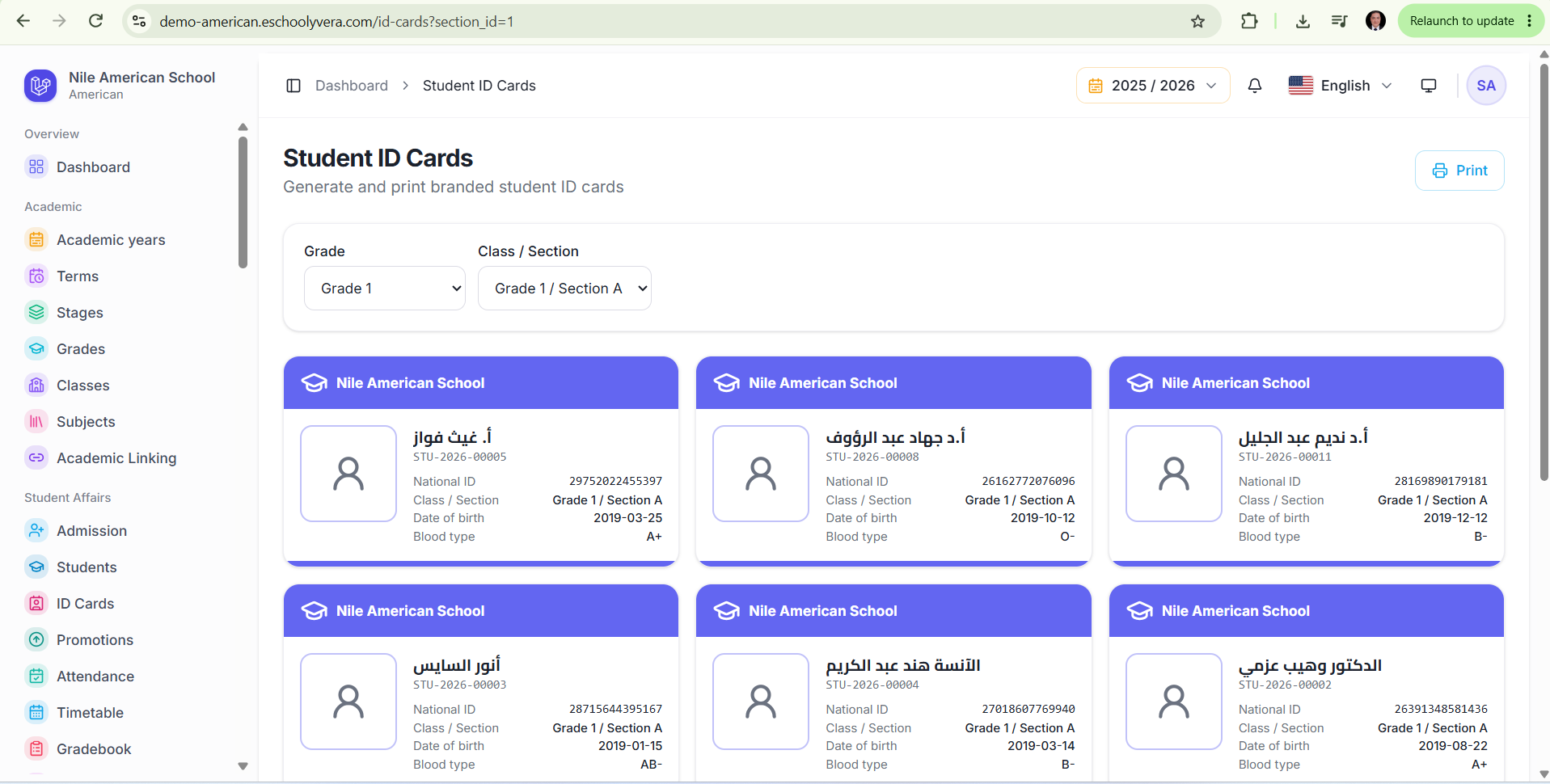The height and width of the screenshot is (784, 1550).
Task: Click the sidebar scroll-up arrow
Action: tap(243, 127)
